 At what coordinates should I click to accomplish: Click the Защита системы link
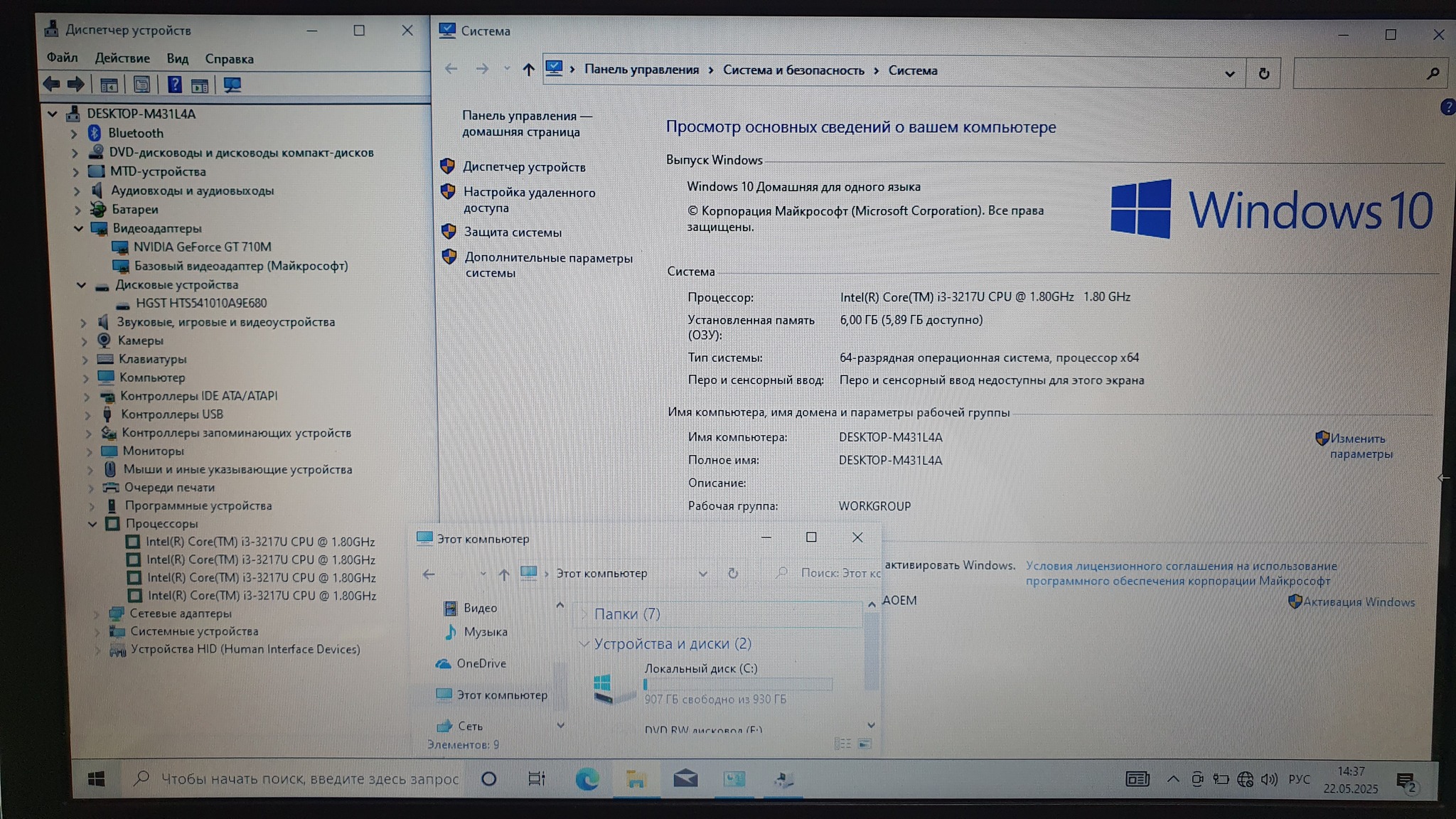coord(513,232)
